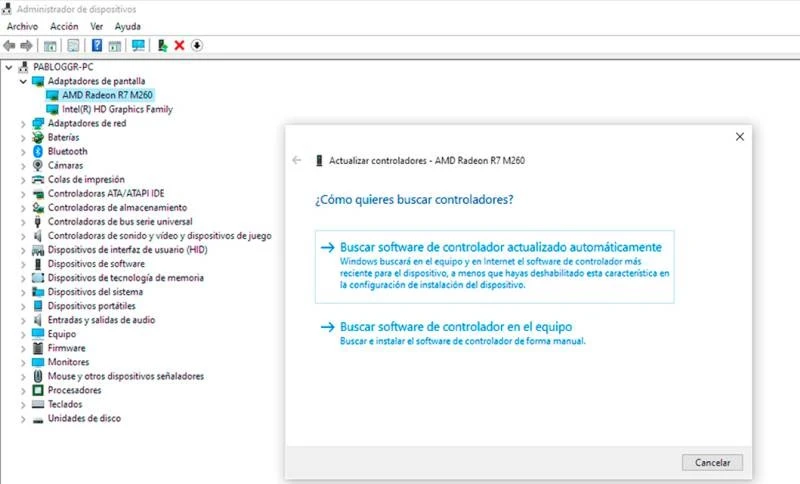Click the Bluetooth category icon
This screenshot has height=484, width=800.
click(x=38, y=151)
